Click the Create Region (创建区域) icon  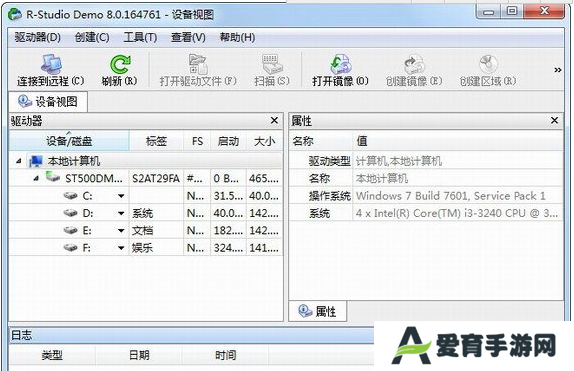[x=488, y=64]
